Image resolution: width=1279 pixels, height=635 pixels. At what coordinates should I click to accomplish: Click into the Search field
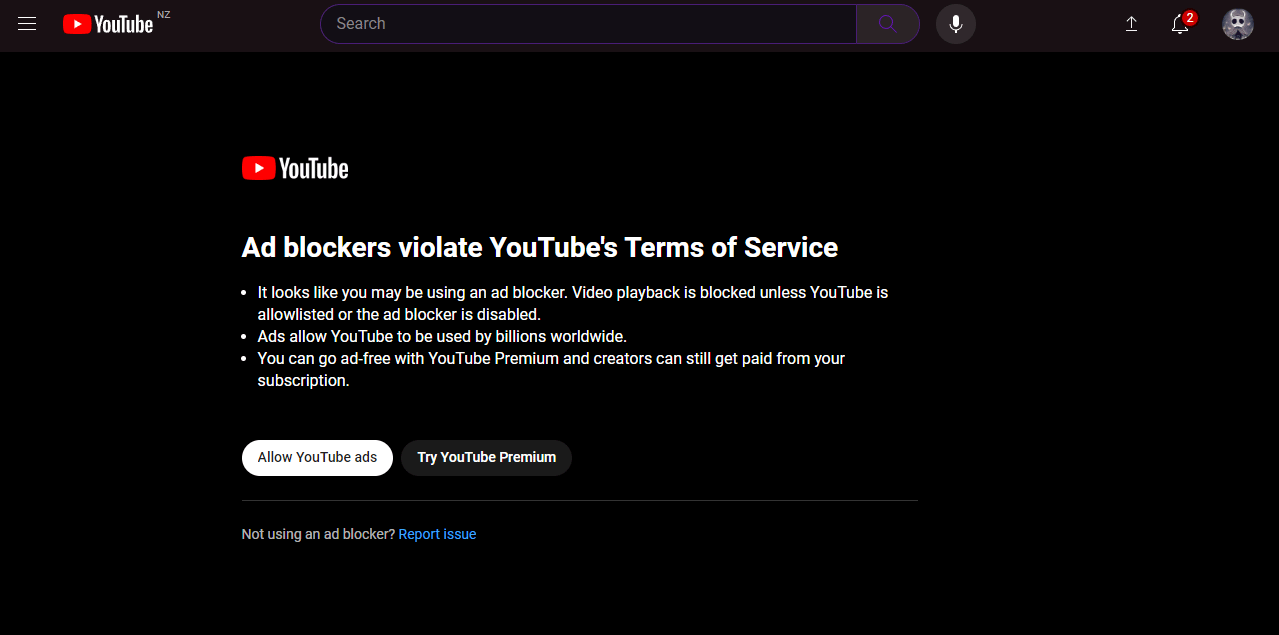(588, 24)
